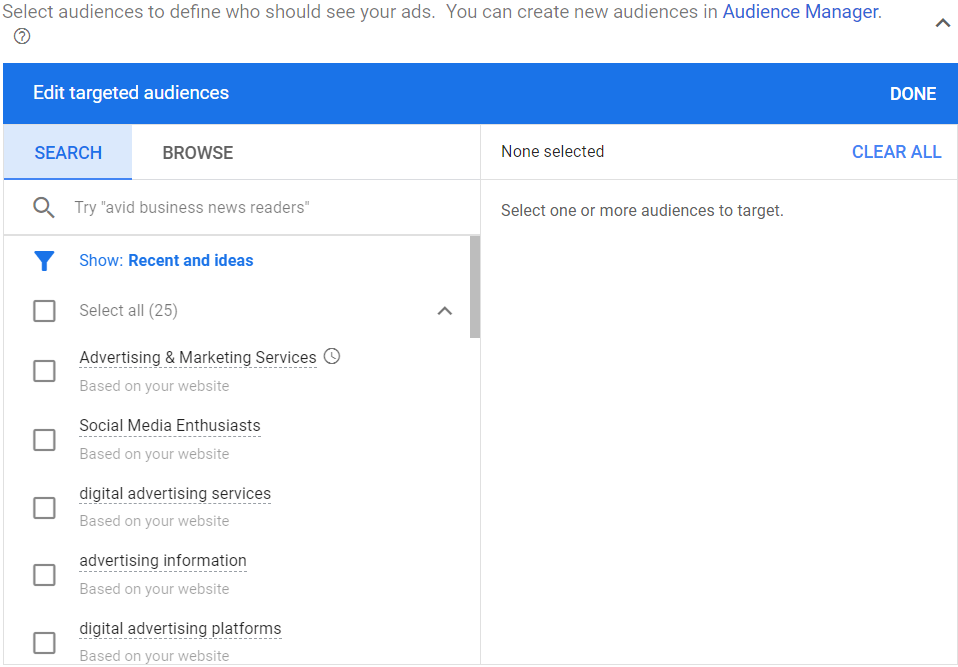
Task: Open the help icon near the top left
Action: pyautogui.click(x=21, y=37)
